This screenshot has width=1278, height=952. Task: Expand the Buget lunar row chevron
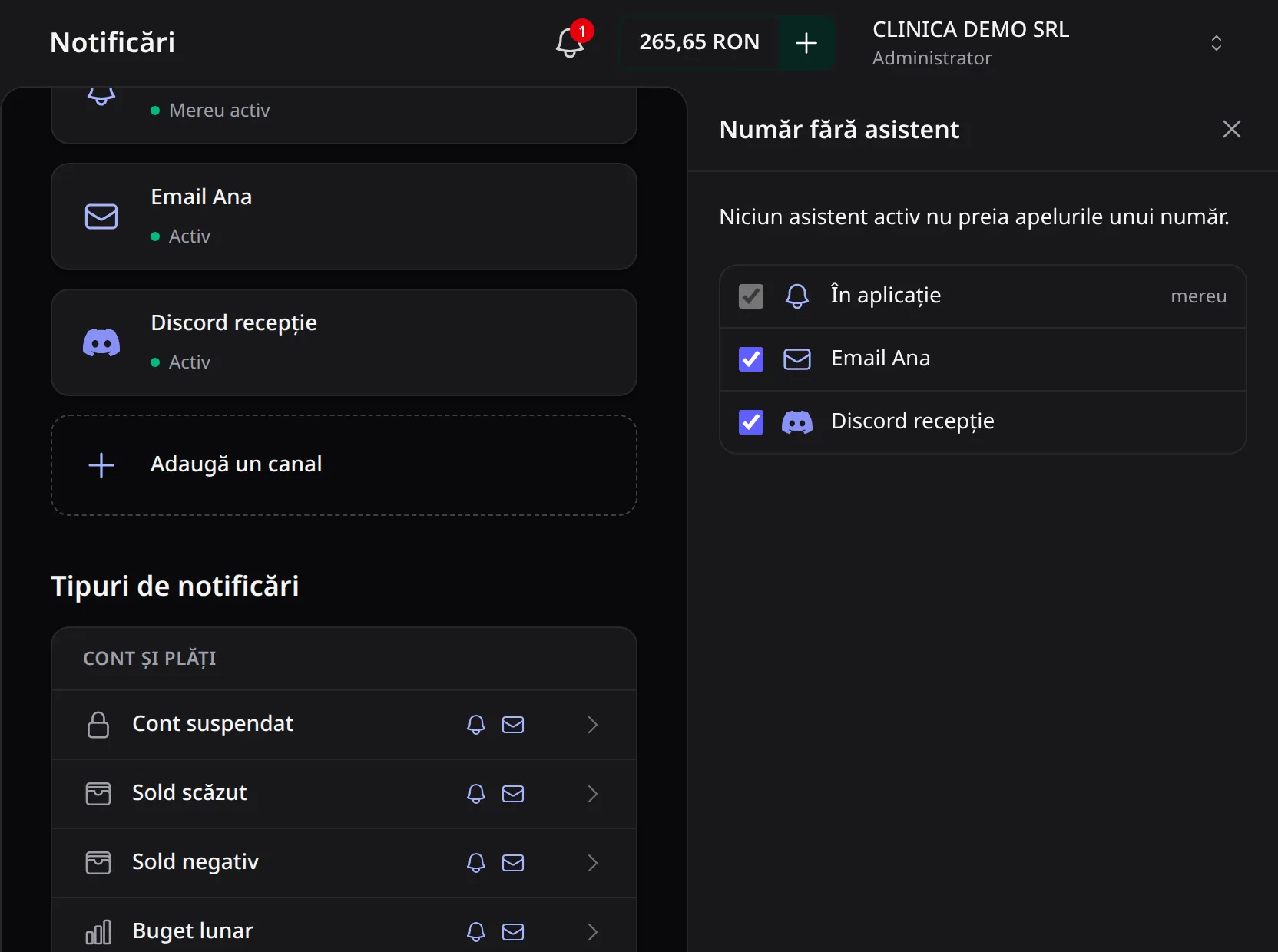point(592,932)
